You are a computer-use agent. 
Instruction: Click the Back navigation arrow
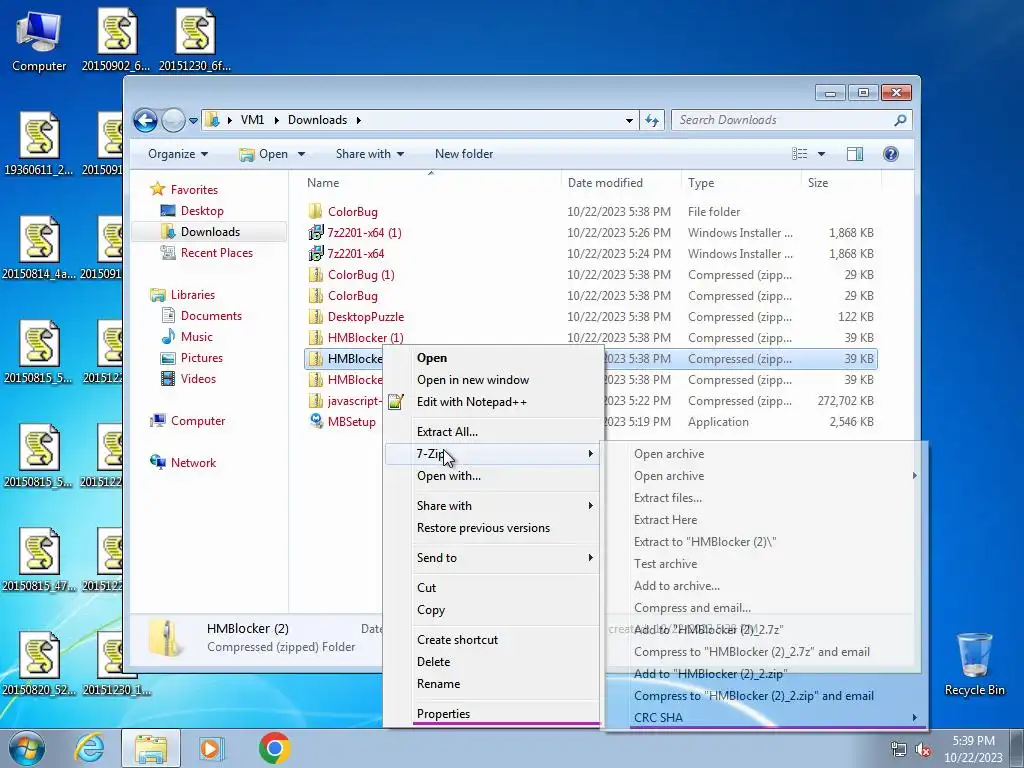(x=145, y=120)
